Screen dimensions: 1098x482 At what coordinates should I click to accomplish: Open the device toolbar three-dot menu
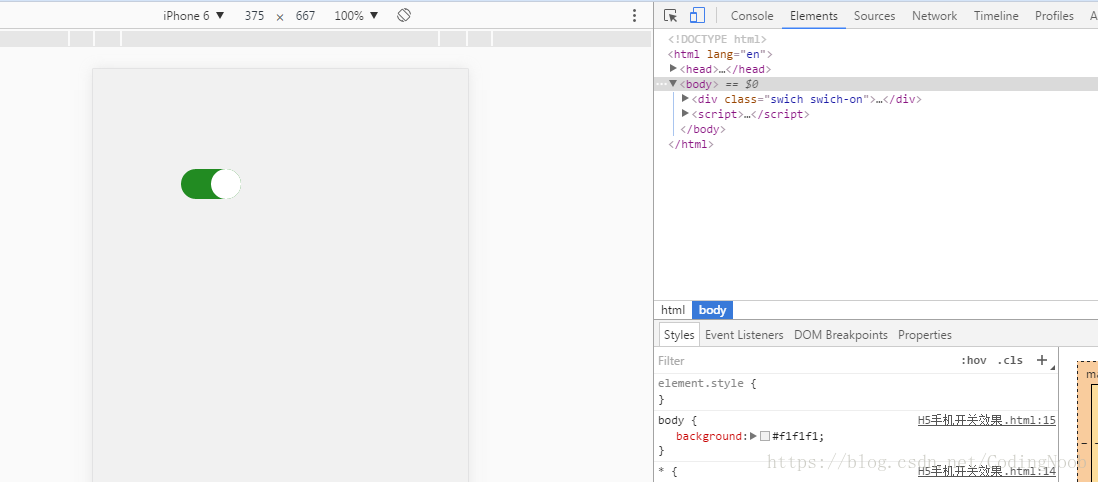[x=634, y=15]
